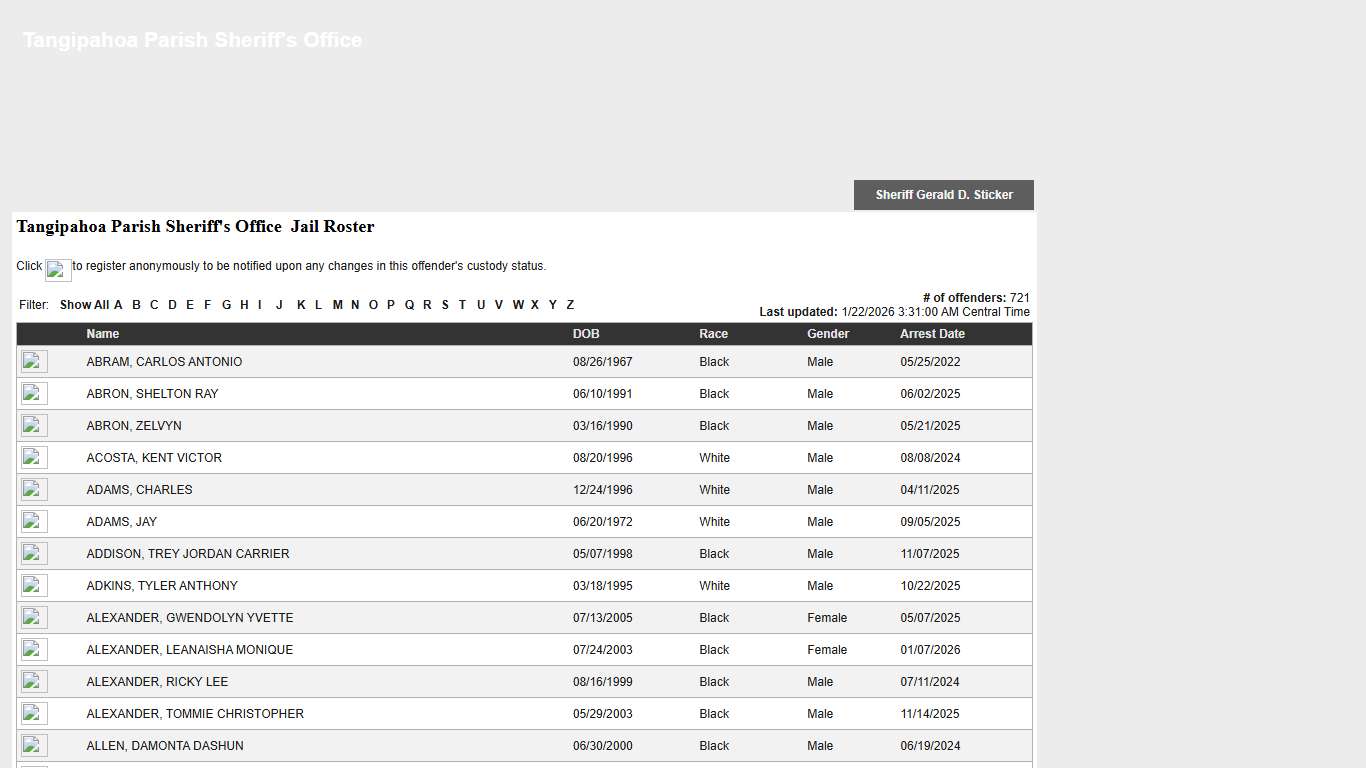Click notification icon for Alexander, Gwendolyn Yvette
Image resolution: width=1366 pixels, height=768 pixels.
tap(34, 618)
